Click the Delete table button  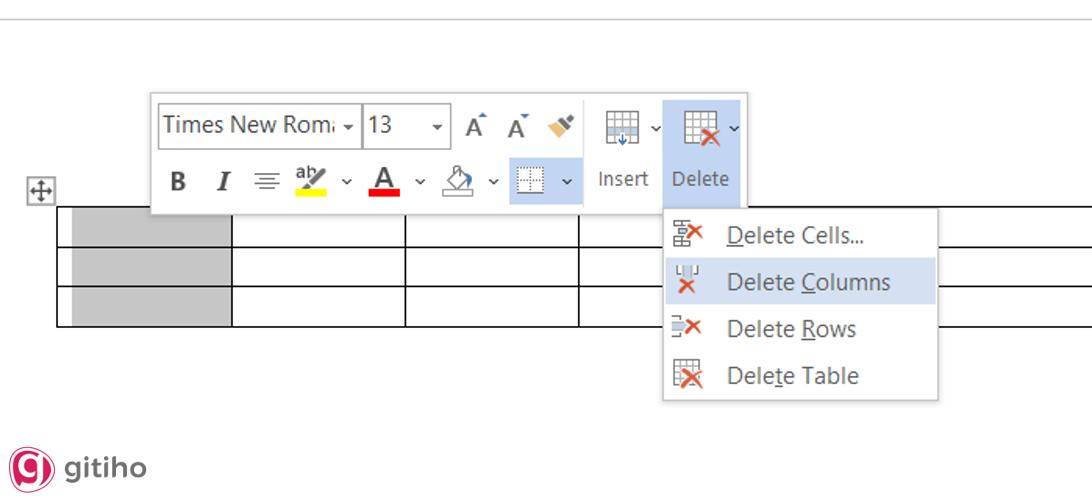pyautogui.click(x=700, y=150)
